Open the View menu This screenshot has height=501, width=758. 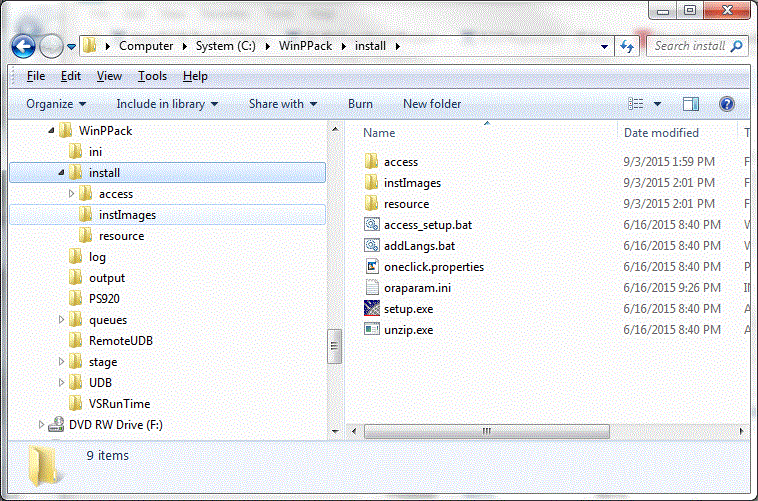[x=109, y=76]
